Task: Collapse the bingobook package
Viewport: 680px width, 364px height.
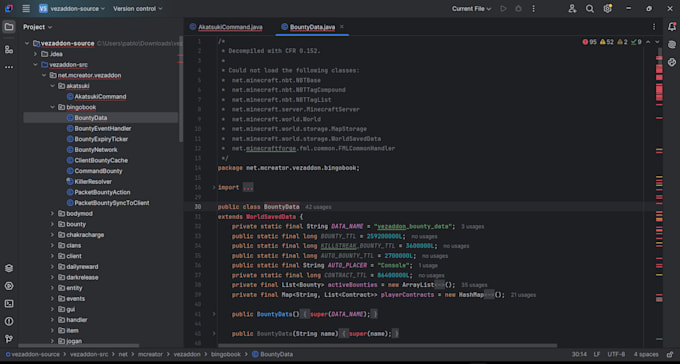Action: 52,107
